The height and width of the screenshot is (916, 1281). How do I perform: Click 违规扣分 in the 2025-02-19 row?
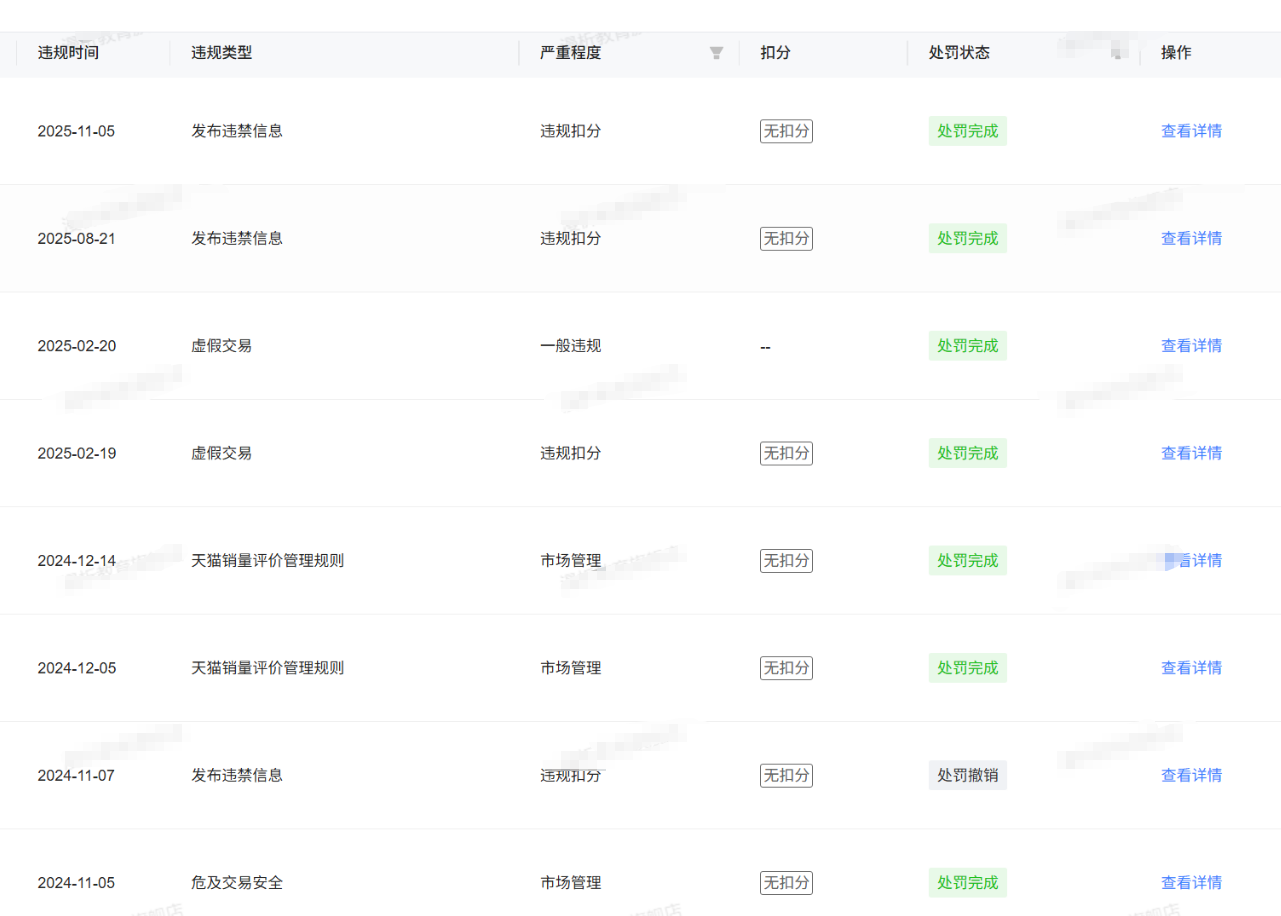coord(571,453)
